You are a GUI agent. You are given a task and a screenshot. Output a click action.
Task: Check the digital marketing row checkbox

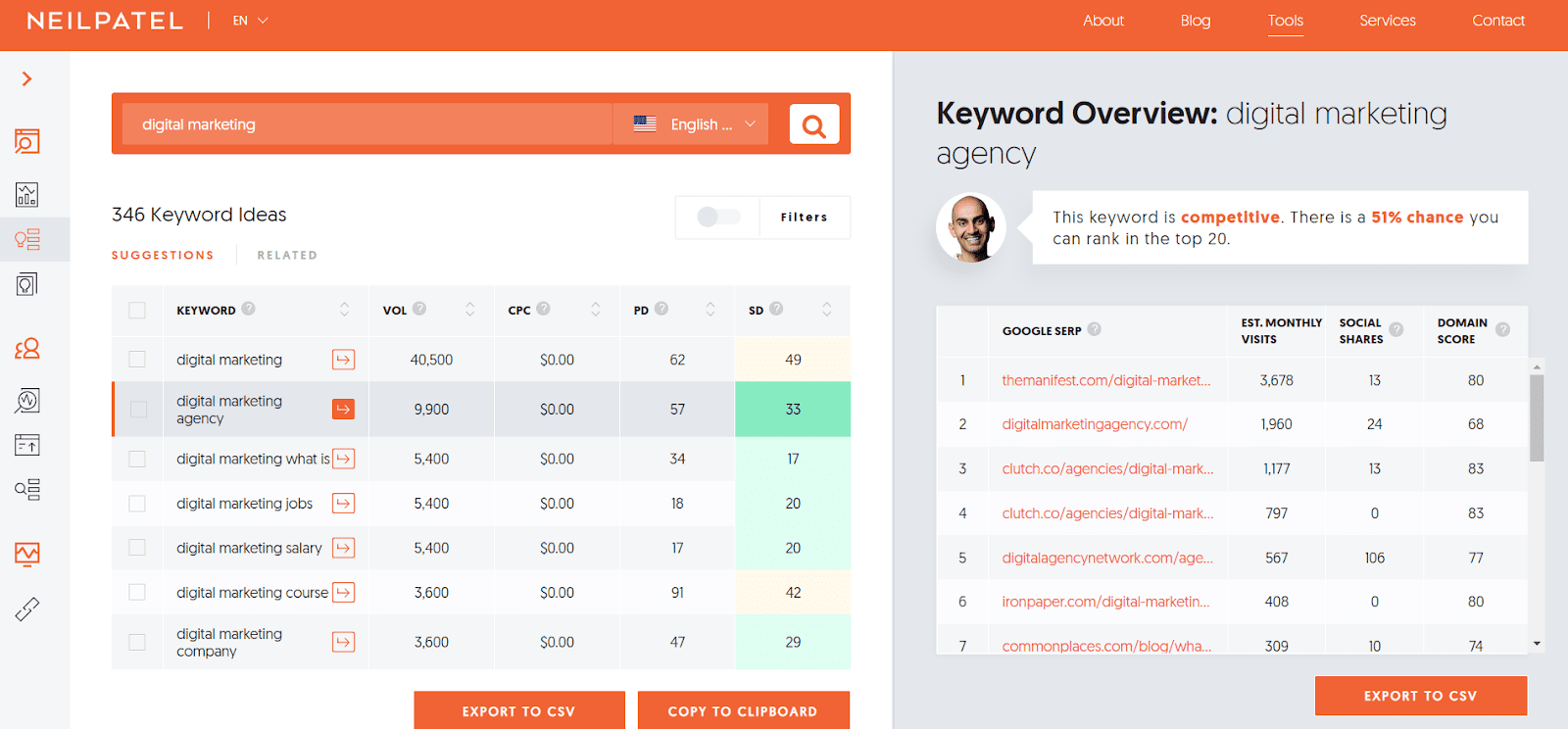click(137, 360)
